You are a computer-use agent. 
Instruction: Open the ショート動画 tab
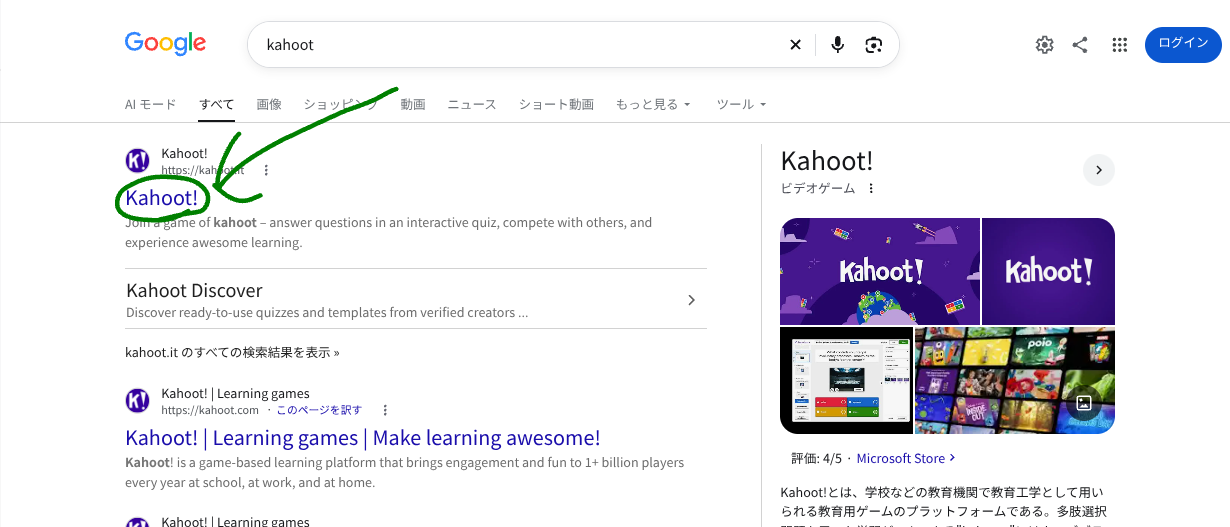click(556, 104)
